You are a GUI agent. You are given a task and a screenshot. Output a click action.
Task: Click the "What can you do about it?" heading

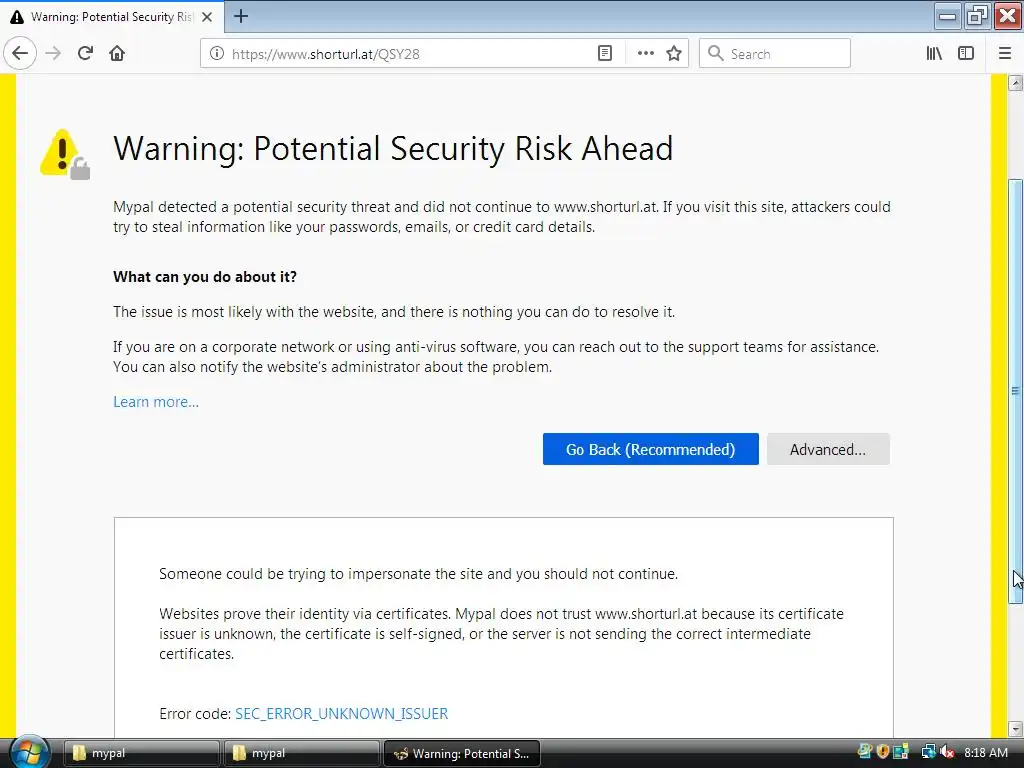[205, 277]
